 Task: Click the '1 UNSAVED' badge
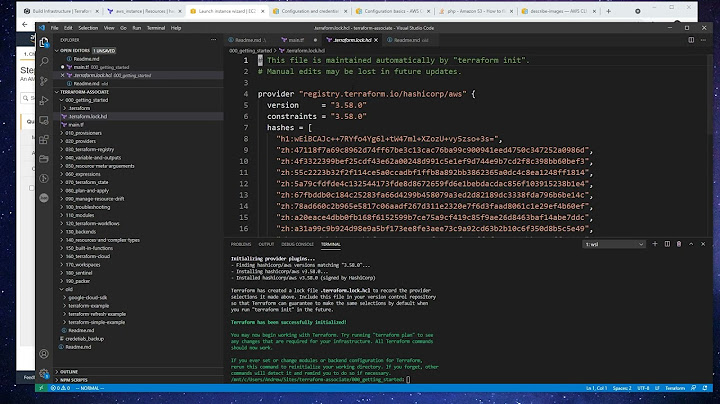point(104,50)
